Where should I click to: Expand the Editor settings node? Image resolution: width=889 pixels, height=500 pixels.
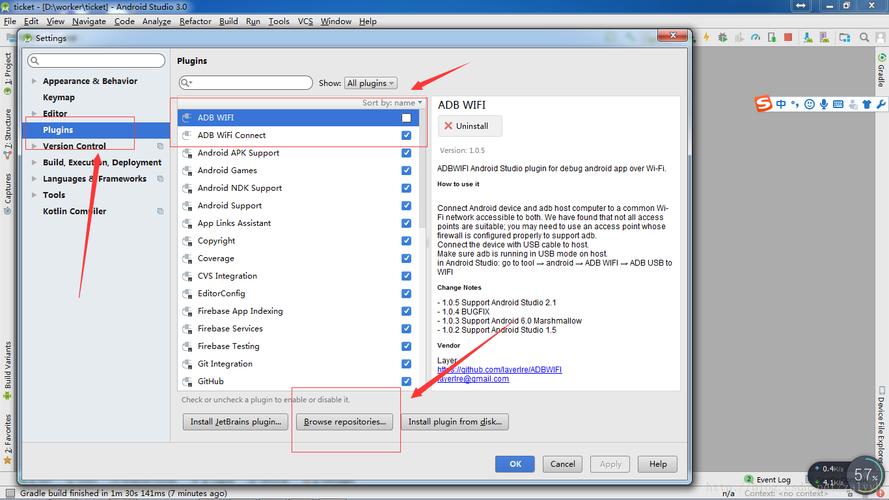34,113
